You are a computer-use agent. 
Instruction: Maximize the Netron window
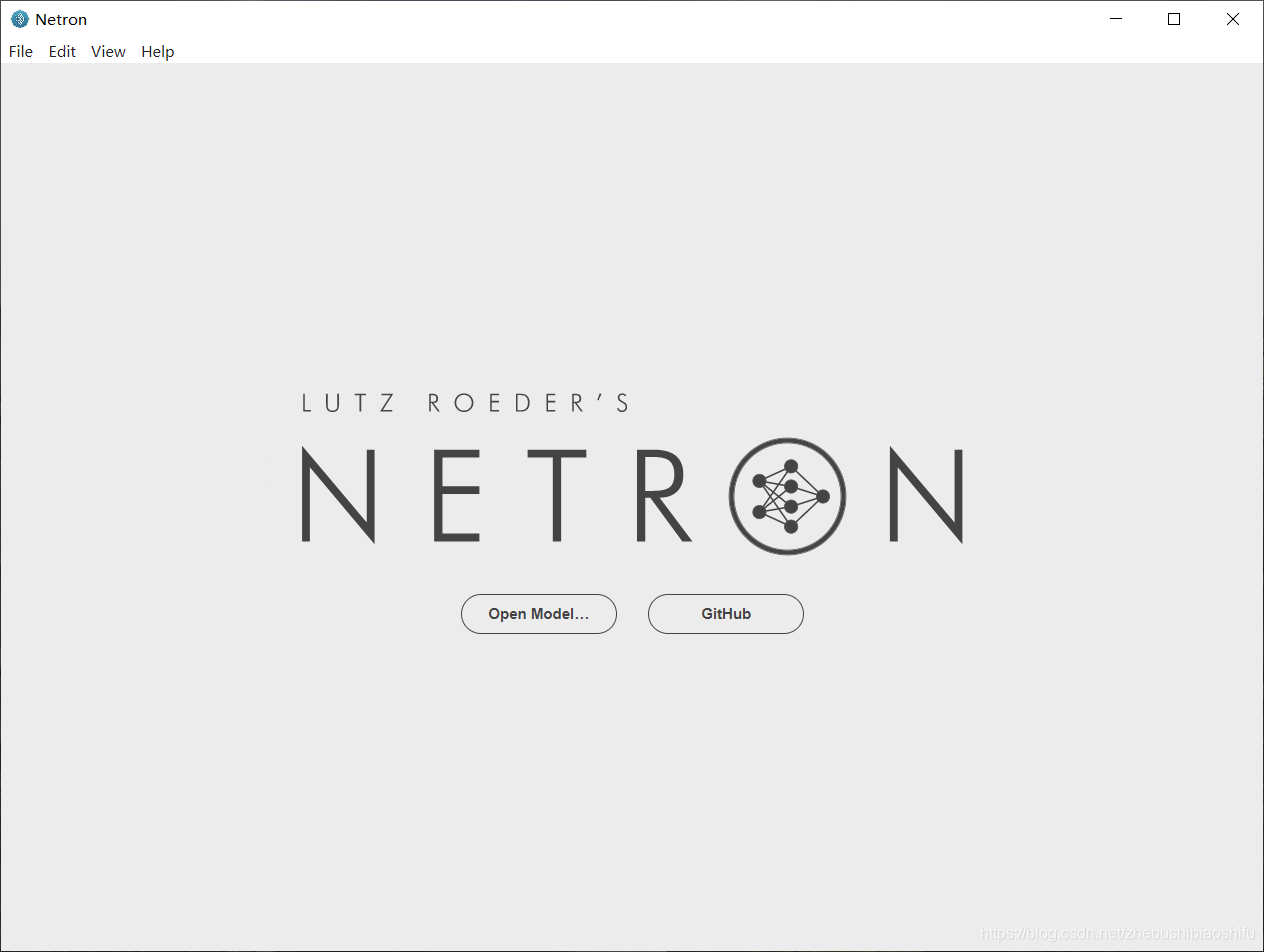(x=1174, y=19)
